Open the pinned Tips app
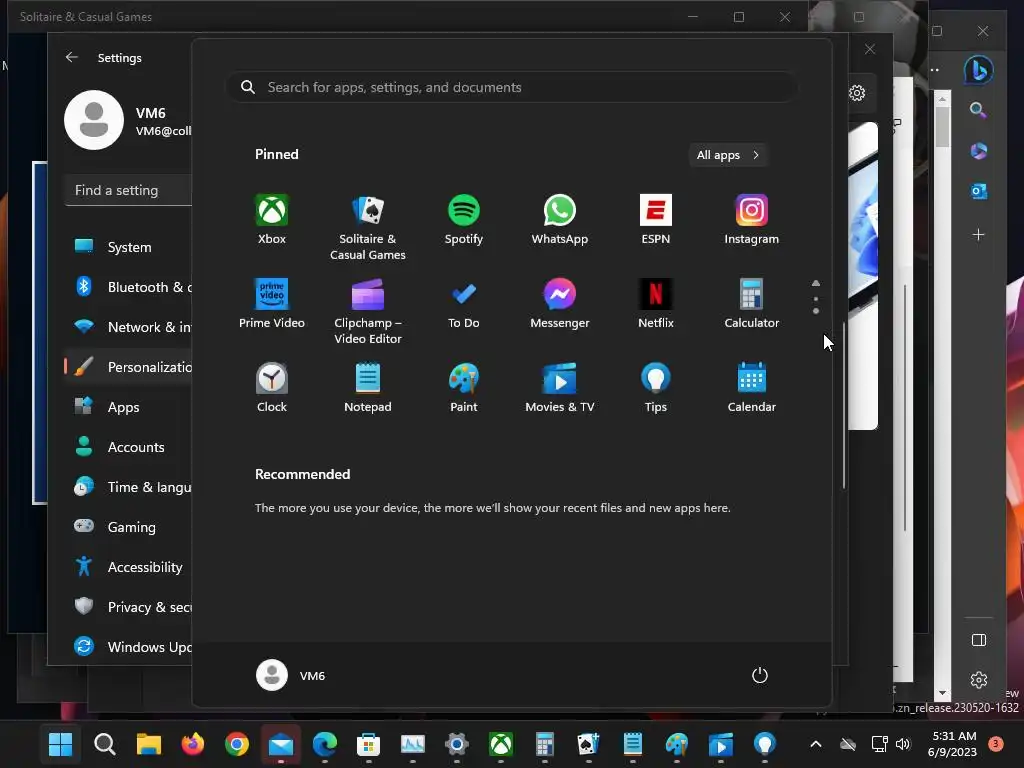 click(x=656, y=388)
